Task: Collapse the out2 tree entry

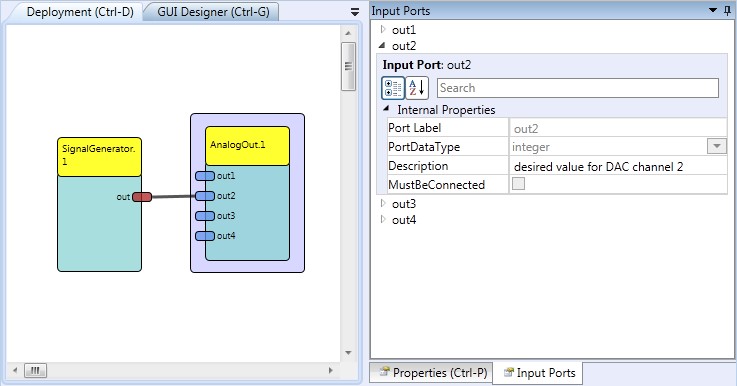Action: tap(382, 46)
